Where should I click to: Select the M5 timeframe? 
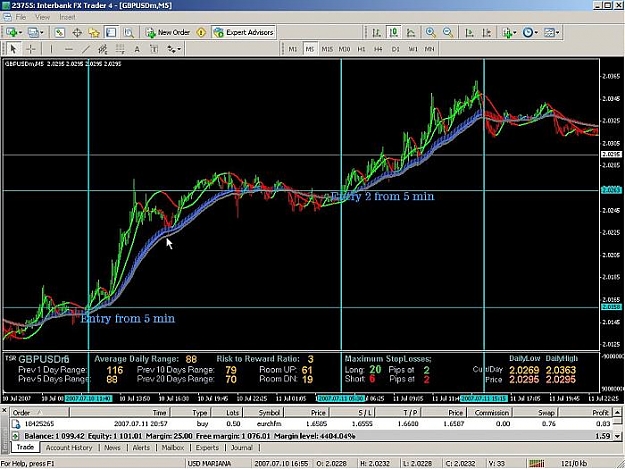pyautogui.click(x=310, y=49)
